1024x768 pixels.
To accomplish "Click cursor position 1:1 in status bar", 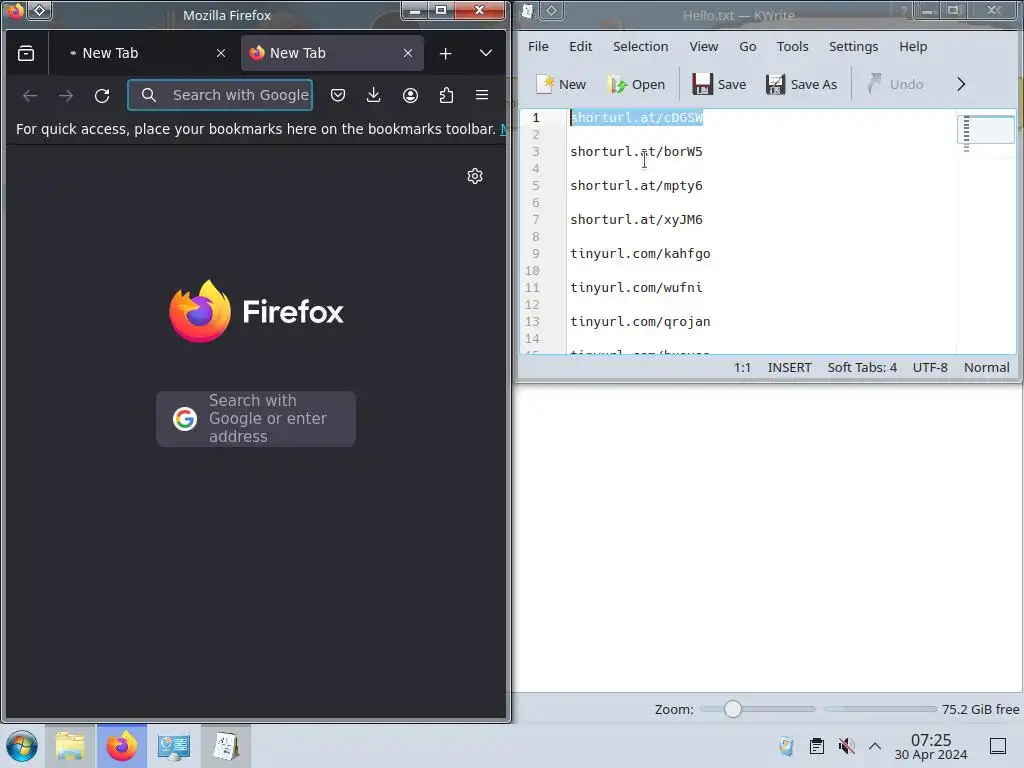I will tap(743, 368).
